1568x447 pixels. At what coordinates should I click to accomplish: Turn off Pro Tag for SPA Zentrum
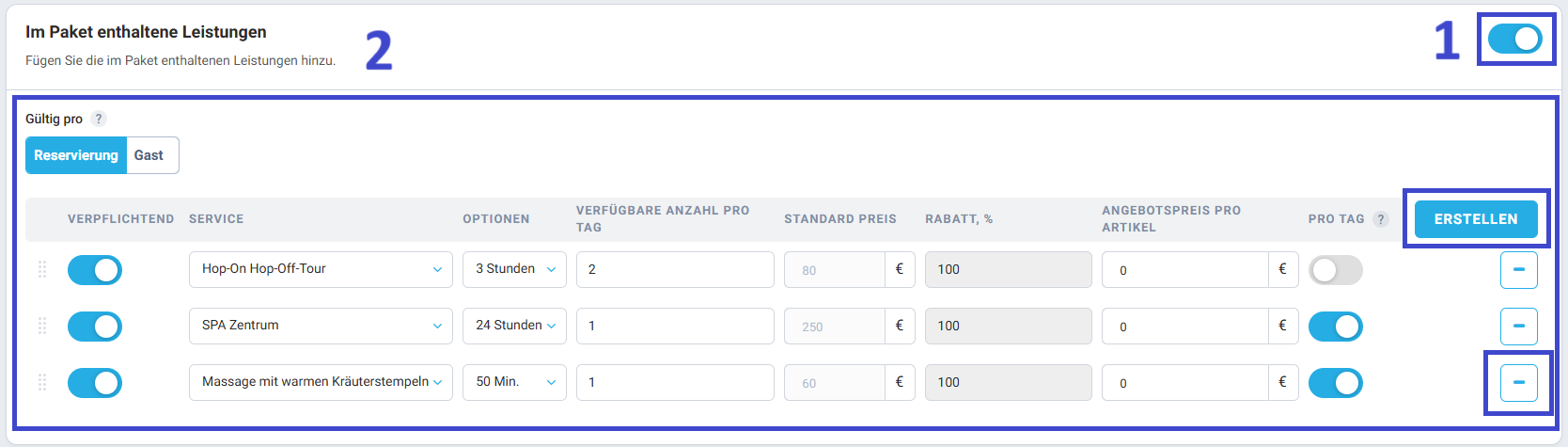(1336, 327)
